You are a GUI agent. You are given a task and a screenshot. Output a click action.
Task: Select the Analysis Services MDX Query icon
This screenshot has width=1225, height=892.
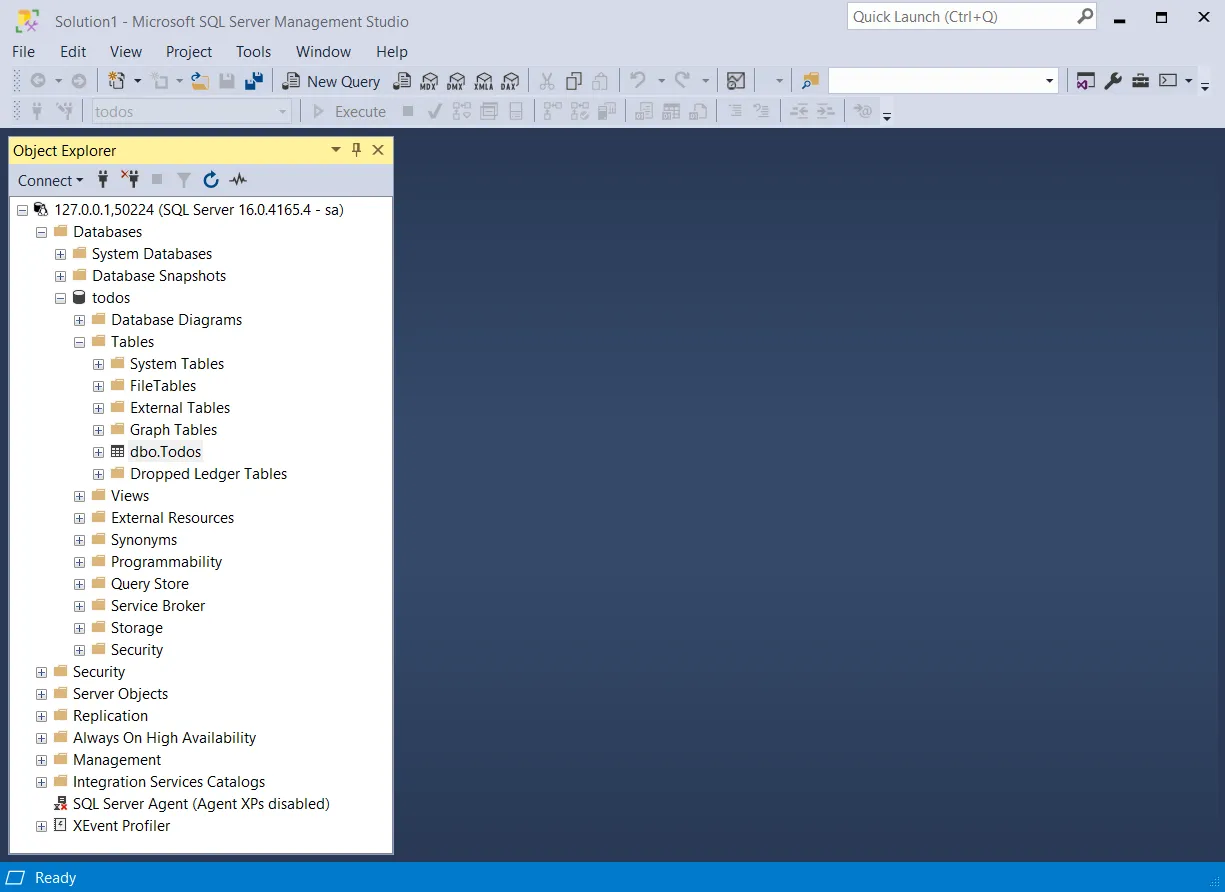point(428,82)
